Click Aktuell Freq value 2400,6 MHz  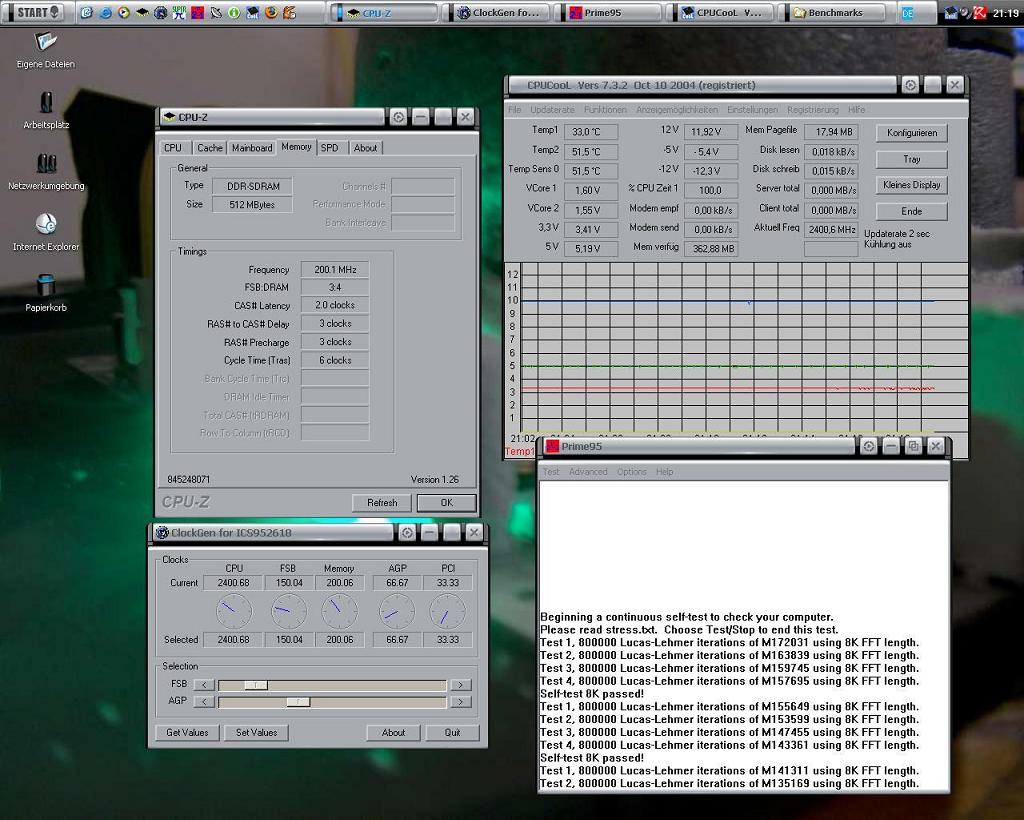[831, 229]
